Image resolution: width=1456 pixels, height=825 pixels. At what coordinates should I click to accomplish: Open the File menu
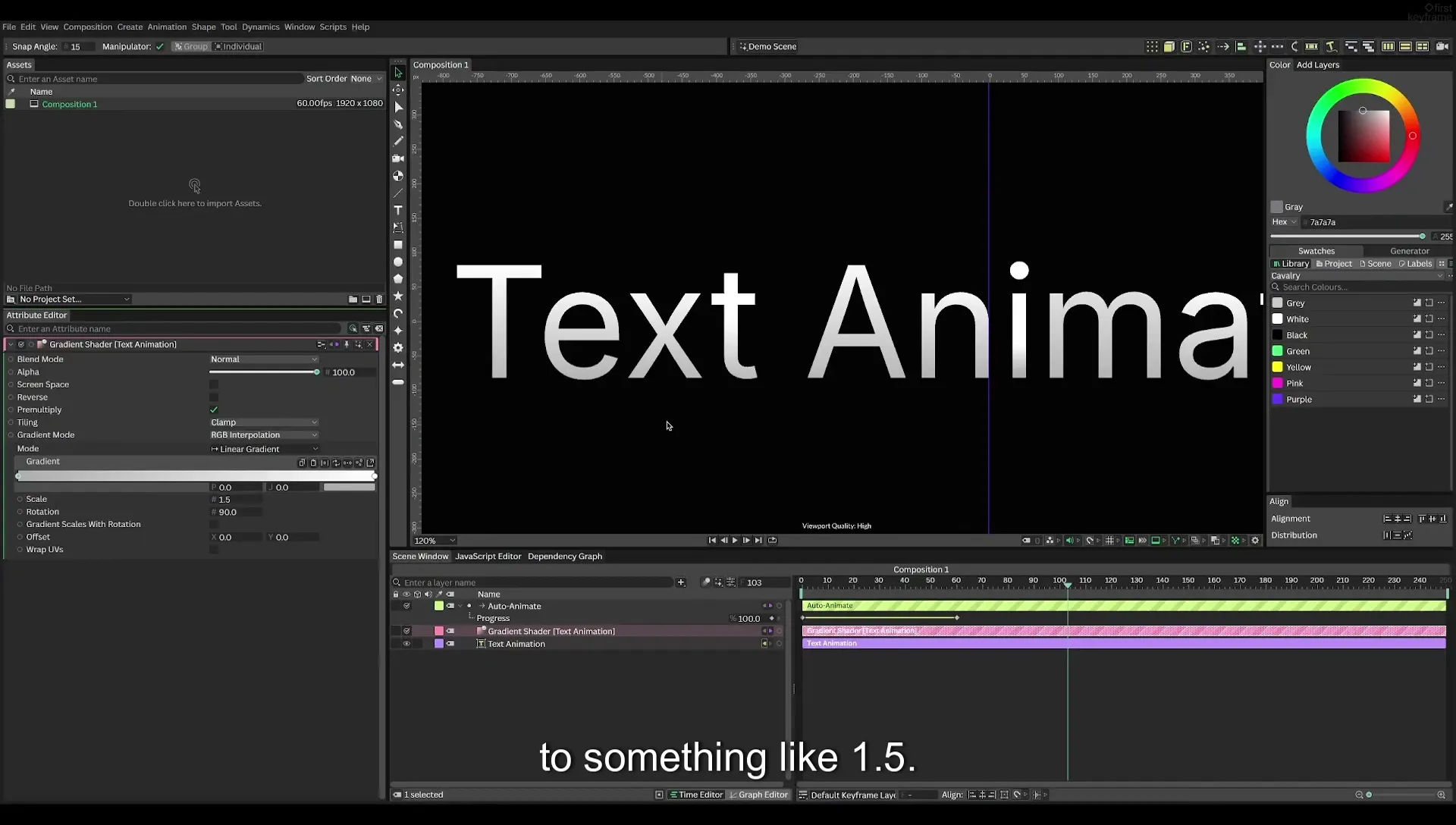(x=9, y=27)
